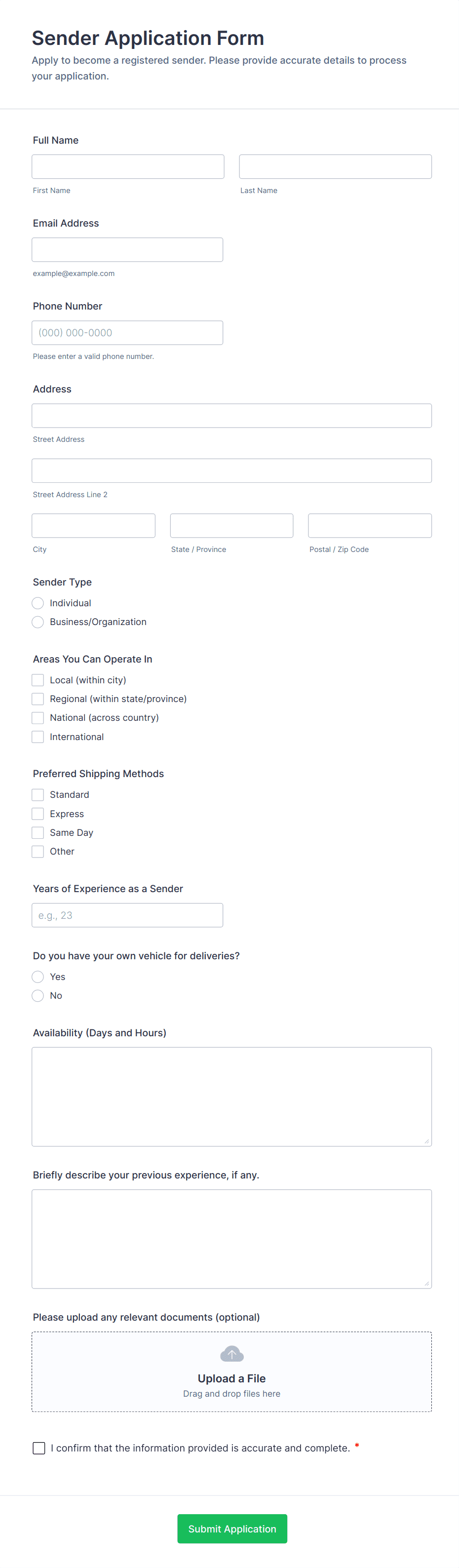Choose Business/Organization sender type
This screenshot has height=1568, width=459.
pos(38,622)
